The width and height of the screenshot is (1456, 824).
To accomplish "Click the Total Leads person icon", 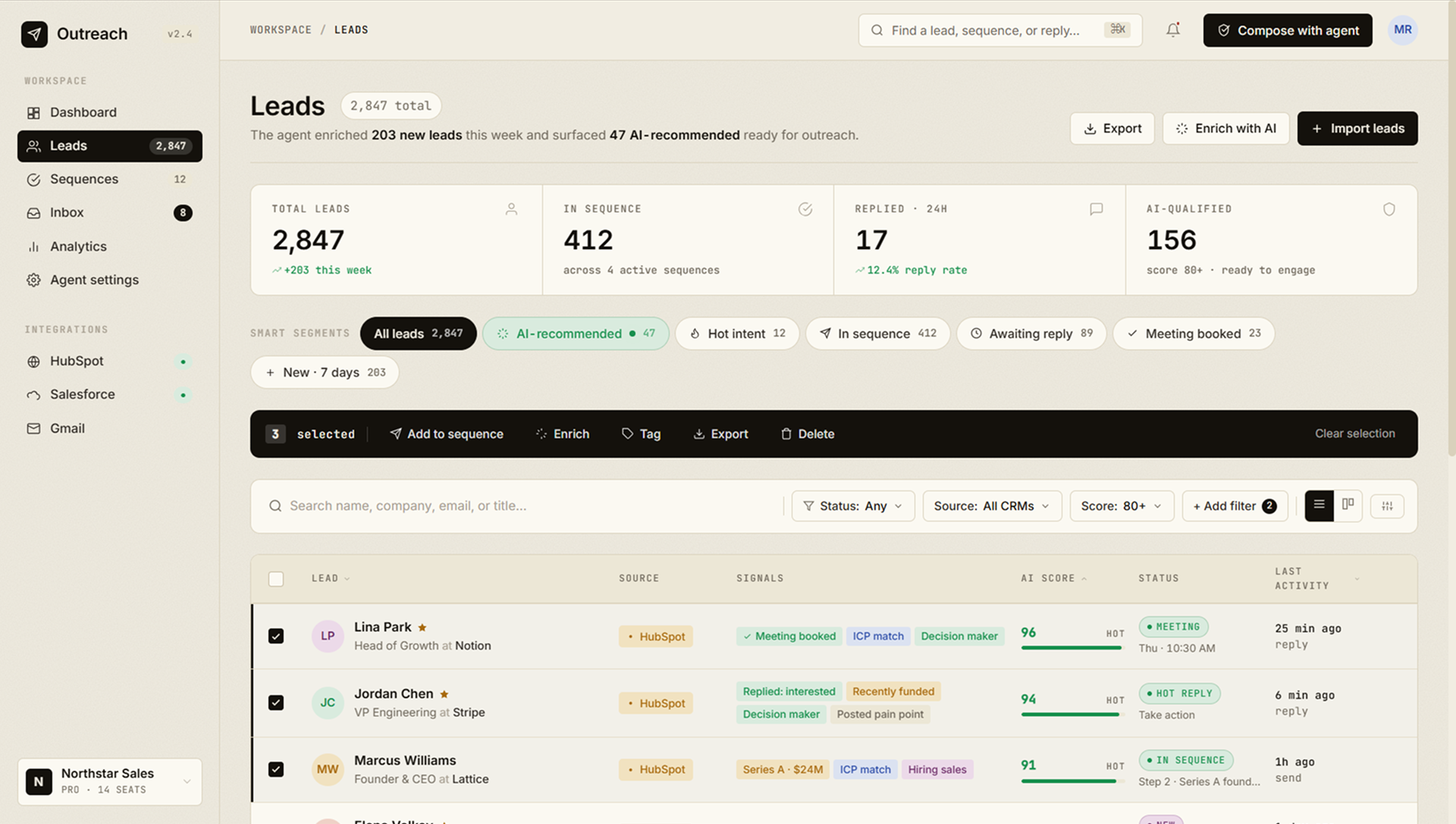I will [x=511, y=209].
